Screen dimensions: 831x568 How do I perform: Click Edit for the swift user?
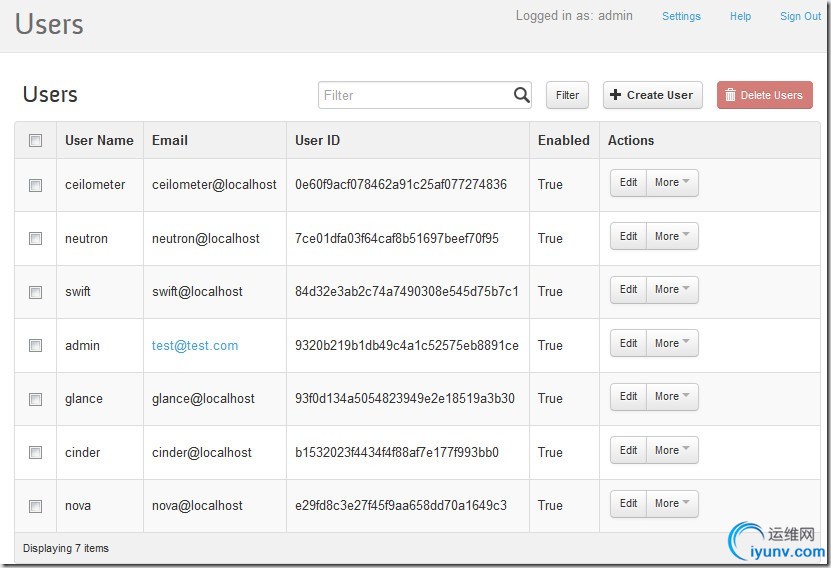click(x=628, y=290)
